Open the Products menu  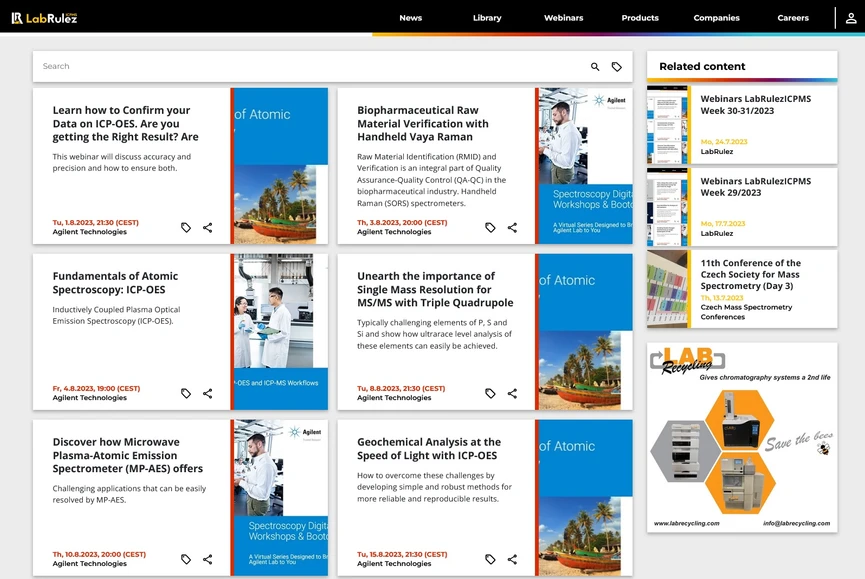click(x=640, y=18)
